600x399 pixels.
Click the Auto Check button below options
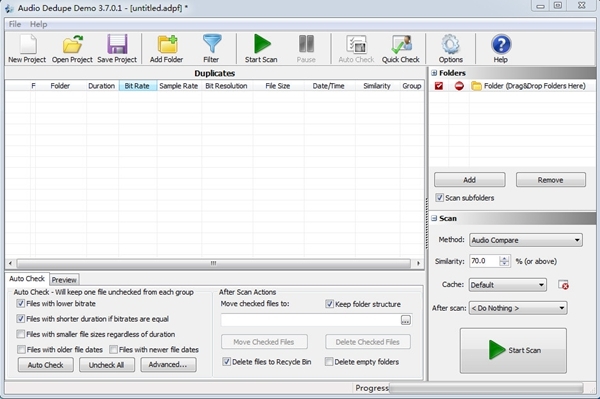click(x=46, y=365)
